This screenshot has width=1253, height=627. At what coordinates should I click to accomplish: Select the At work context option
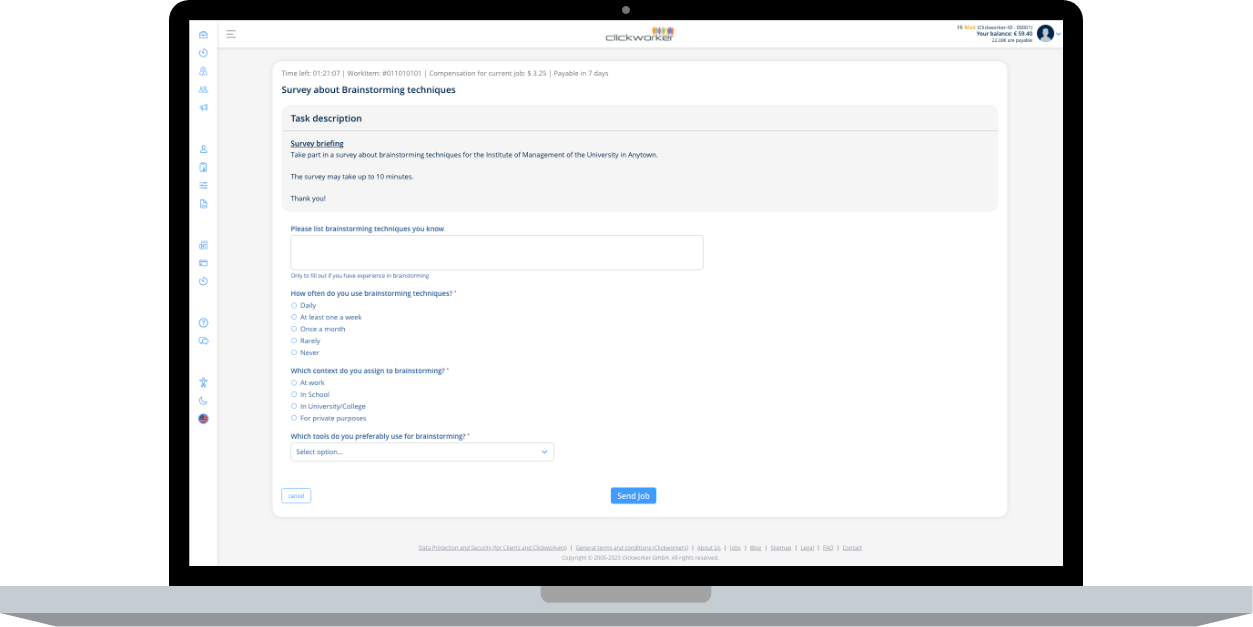[x=294, y=383]
